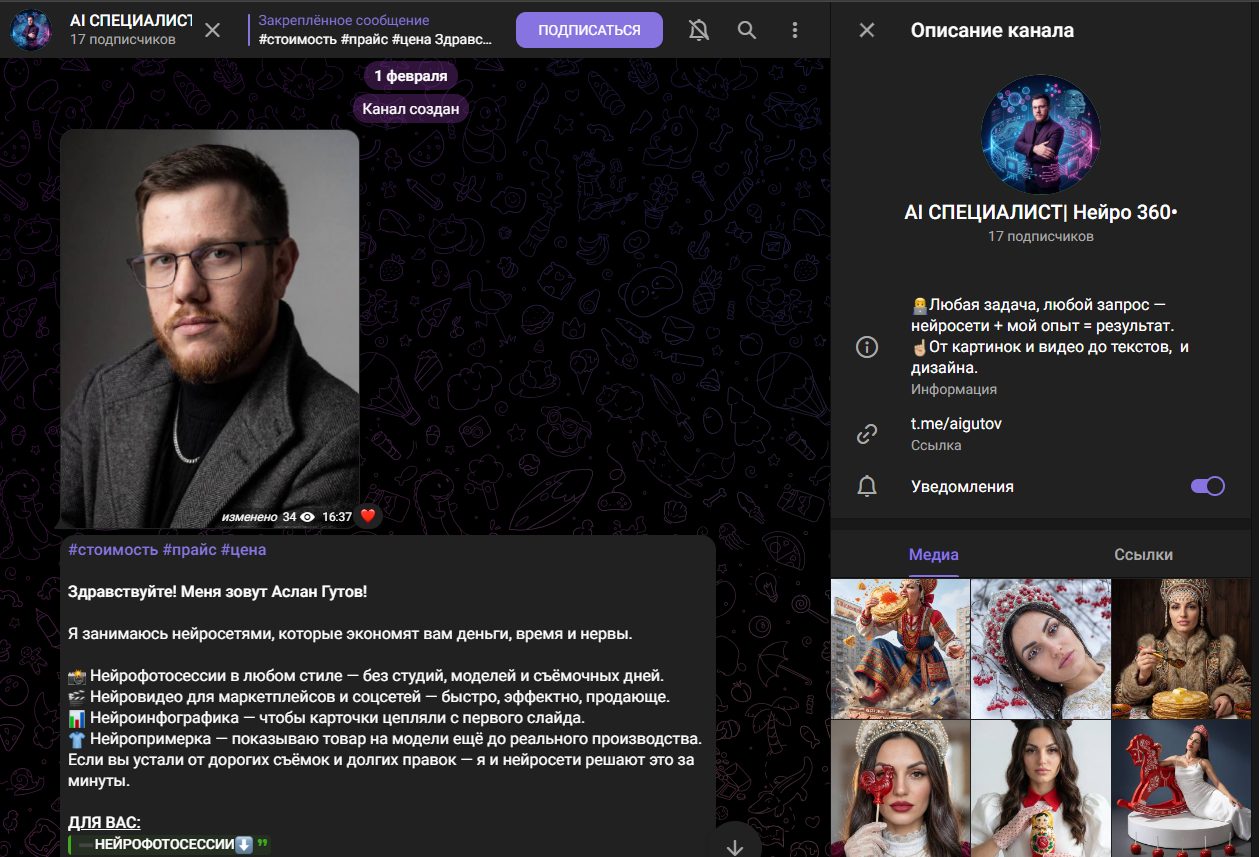Click the Здравствуйте! Меня зовут Аслан Гутов! line

coord(217,592)
